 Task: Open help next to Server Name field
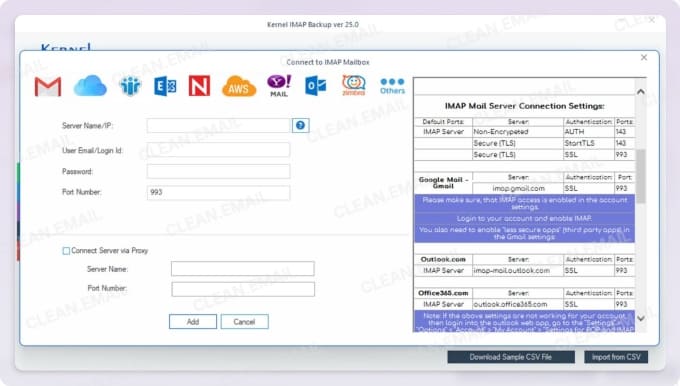(300, 125)
